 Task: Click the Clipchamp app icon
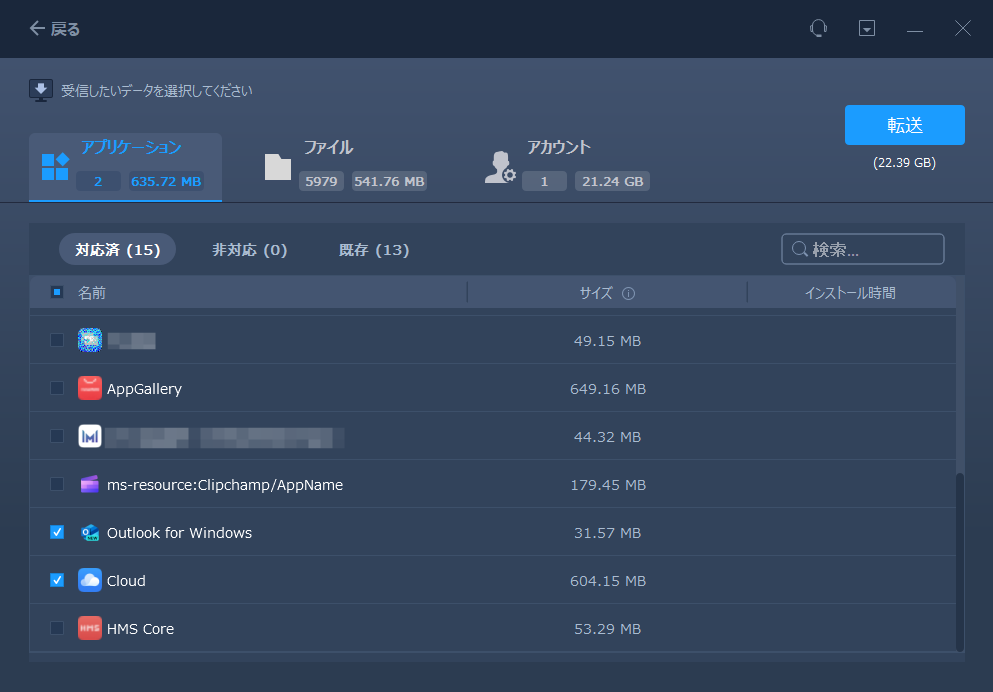[90, 485]
